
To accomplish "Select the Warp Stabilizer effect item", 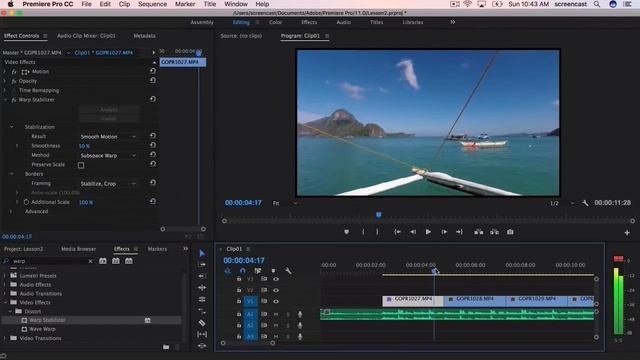I will coord(47,320).
